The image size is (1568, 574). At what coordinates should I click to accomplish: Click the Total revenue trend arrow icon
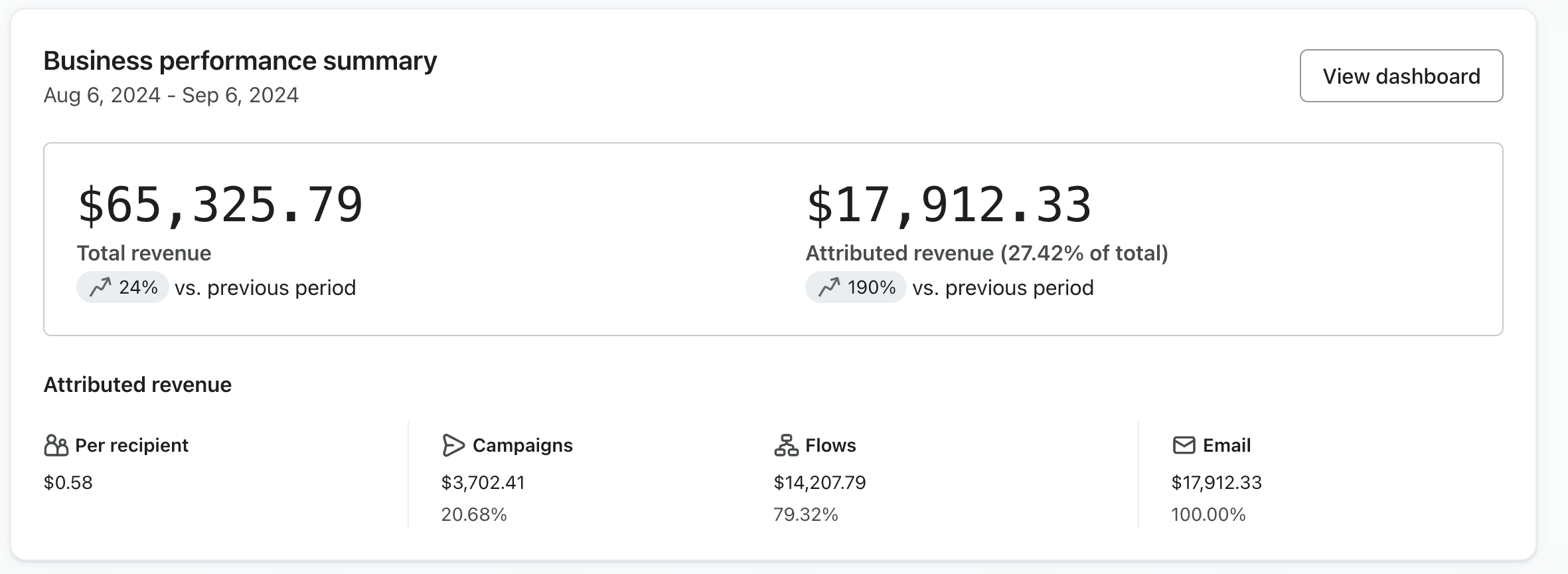point(100,288)
